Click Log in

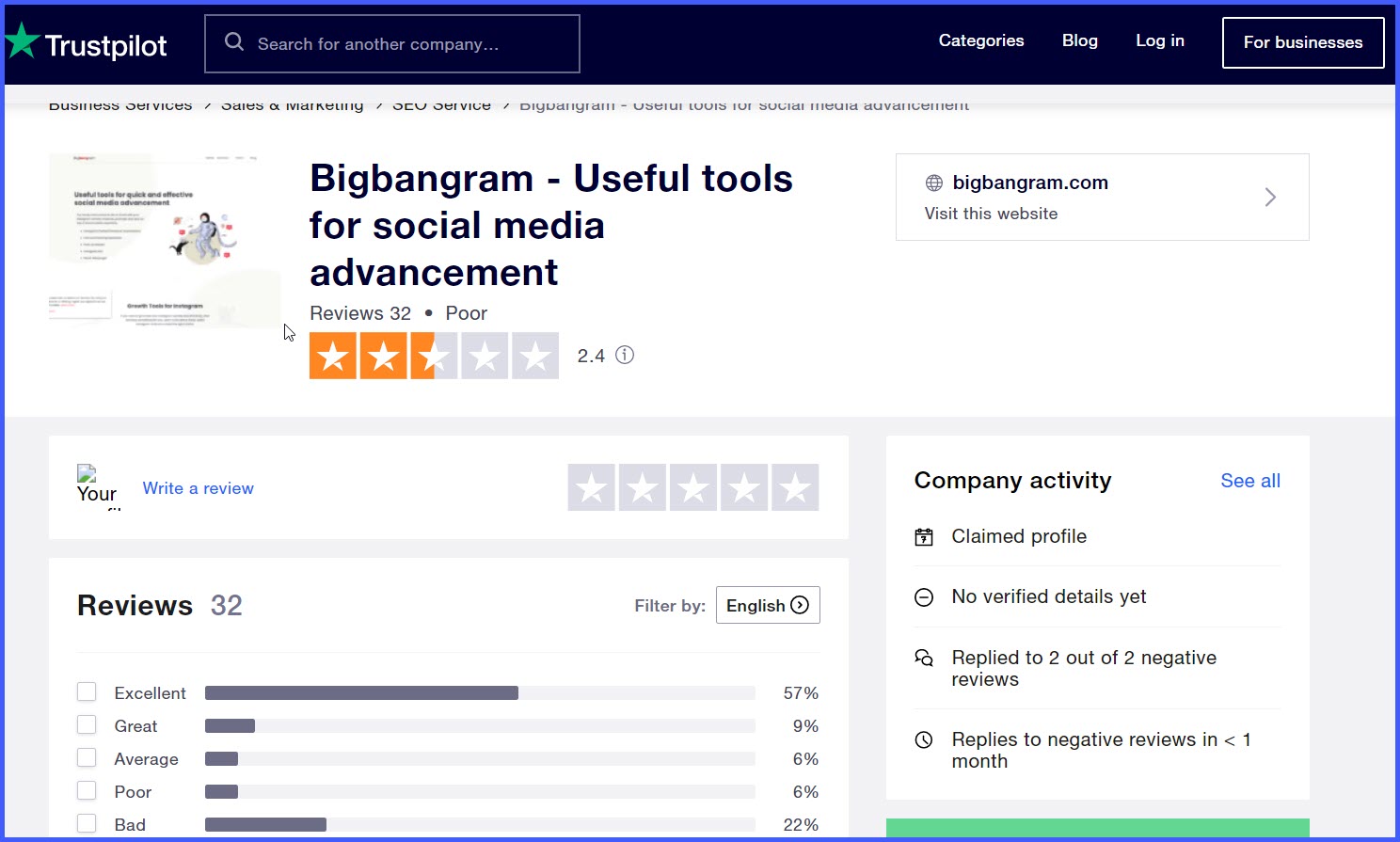click(x=1160, y=40)
